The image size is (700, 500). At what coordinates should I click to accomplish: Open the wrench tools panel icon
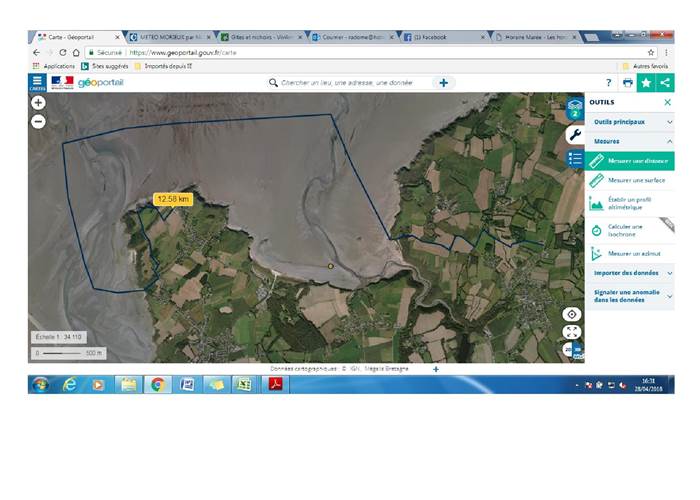[x=574, y=134]
